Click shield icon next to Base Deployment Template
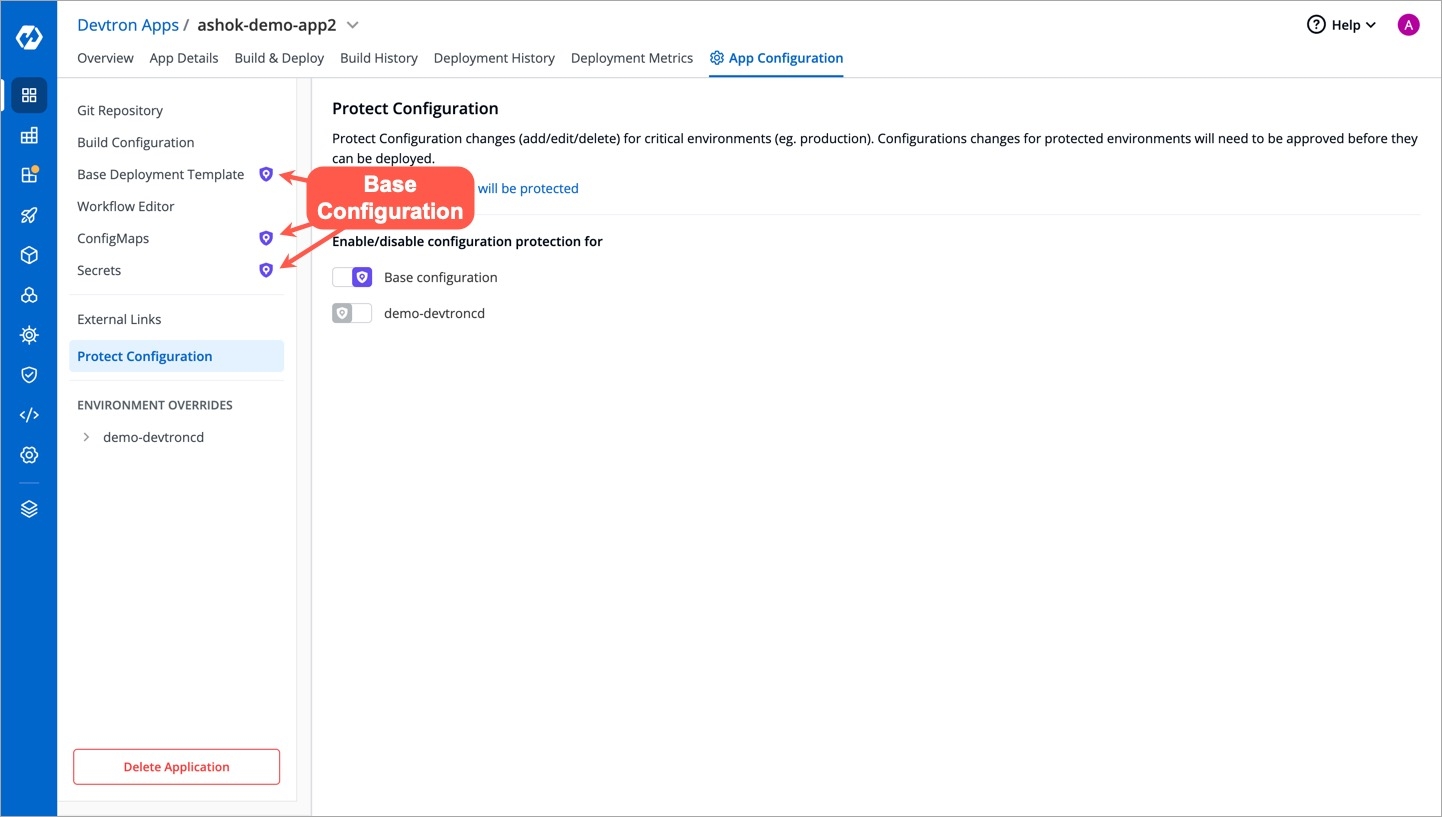Screen dimensions: 1442x817 pos(266,174)
